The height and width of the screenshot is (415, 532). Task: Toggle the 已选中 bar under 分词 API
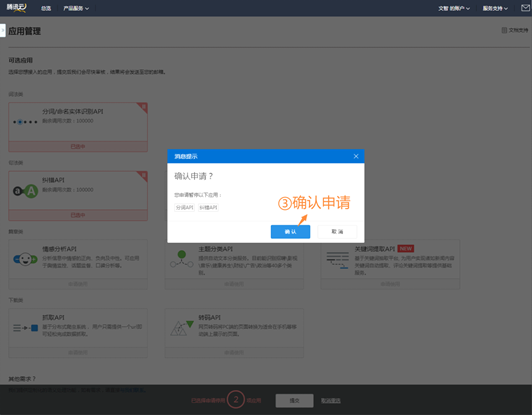point(78,146)
